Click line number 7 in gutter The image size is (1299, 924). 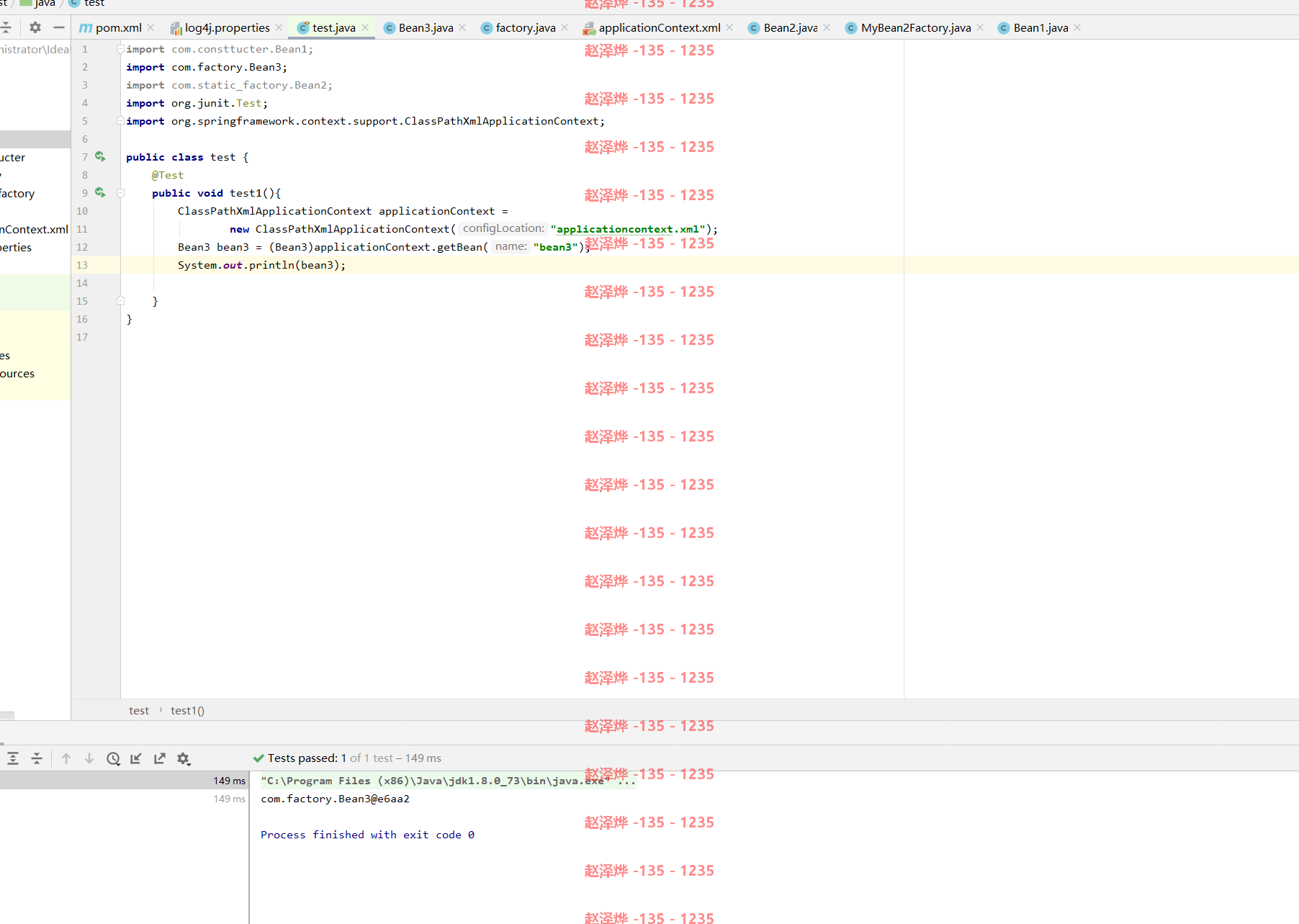click(x=85, y=157)
